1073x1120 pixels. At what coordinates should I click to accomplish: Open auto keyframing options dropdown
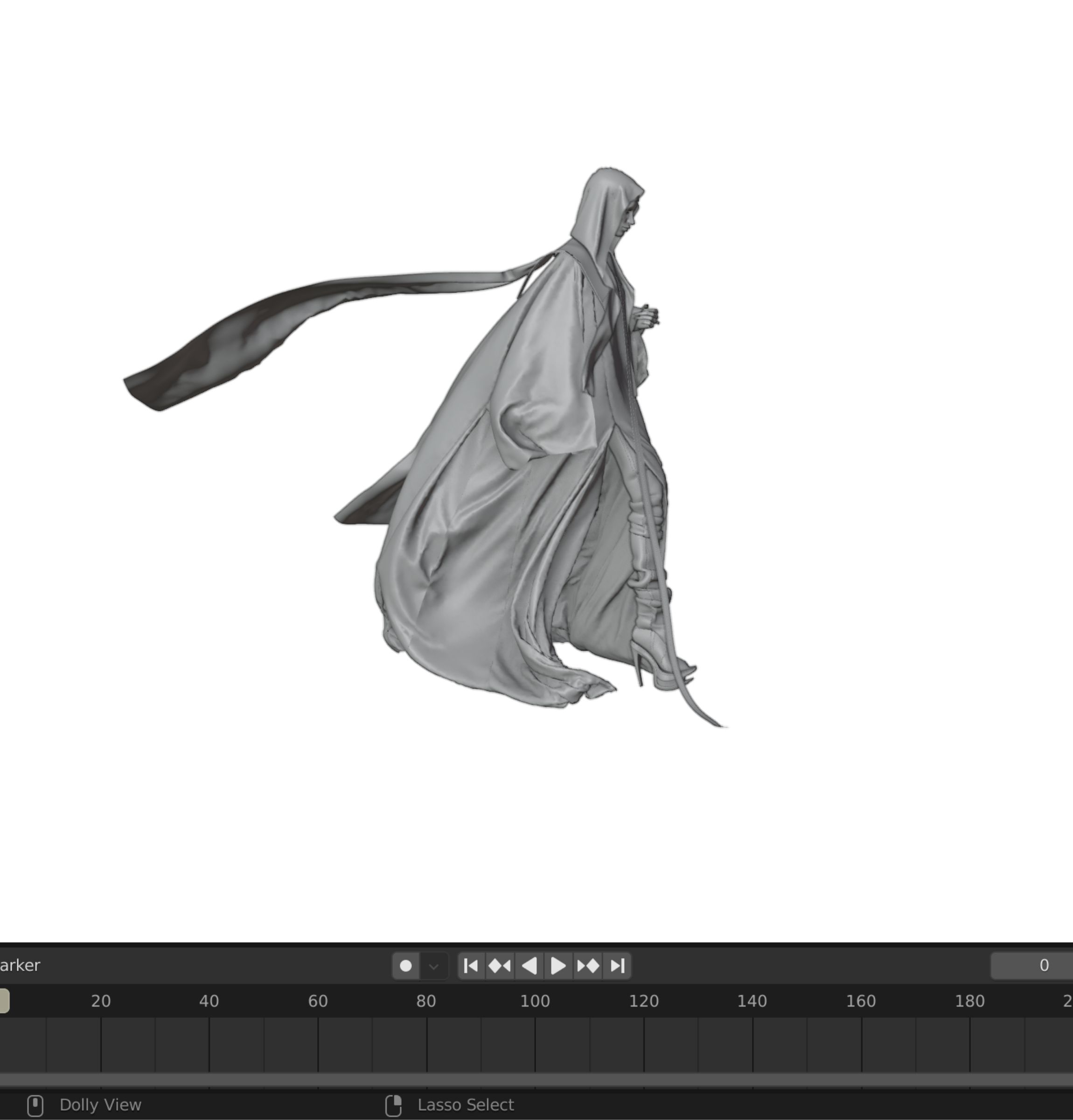[x=434, y=966]
